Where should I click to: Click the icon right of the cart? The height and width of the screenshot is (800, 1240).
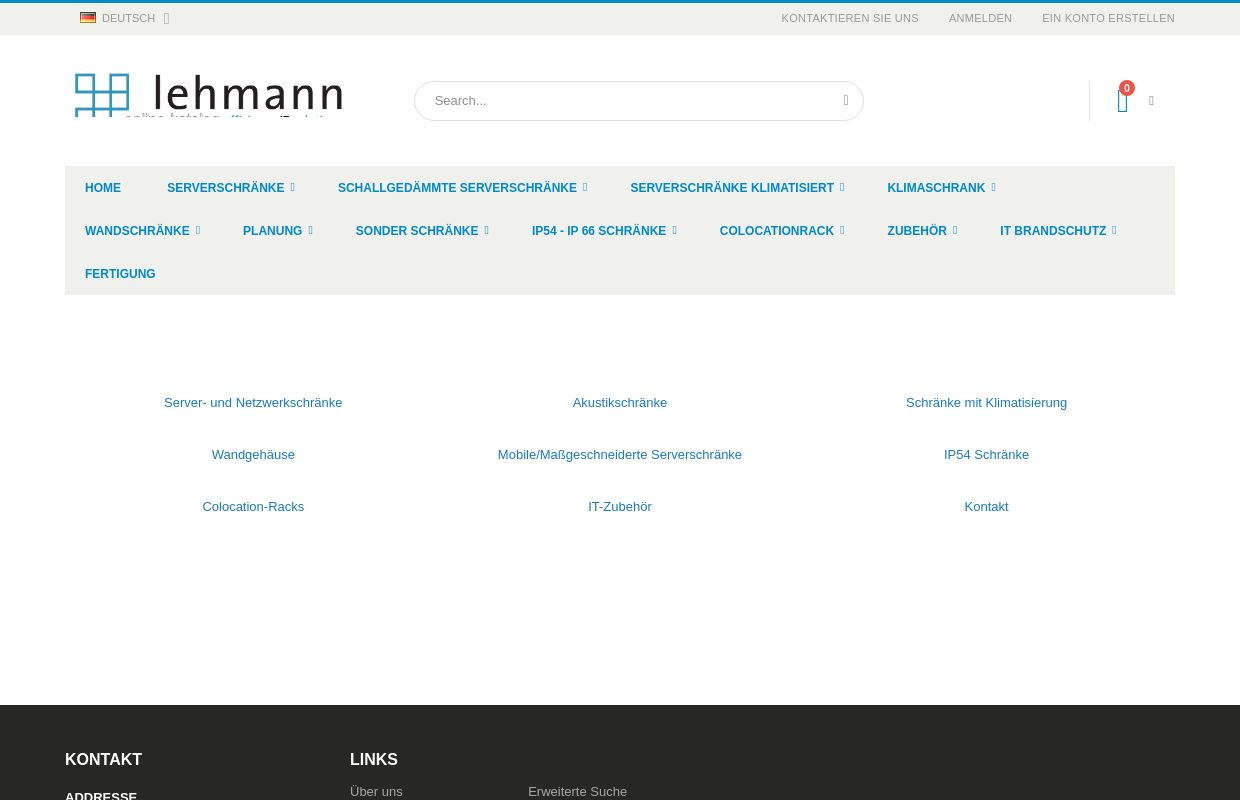pos(1151,100)
